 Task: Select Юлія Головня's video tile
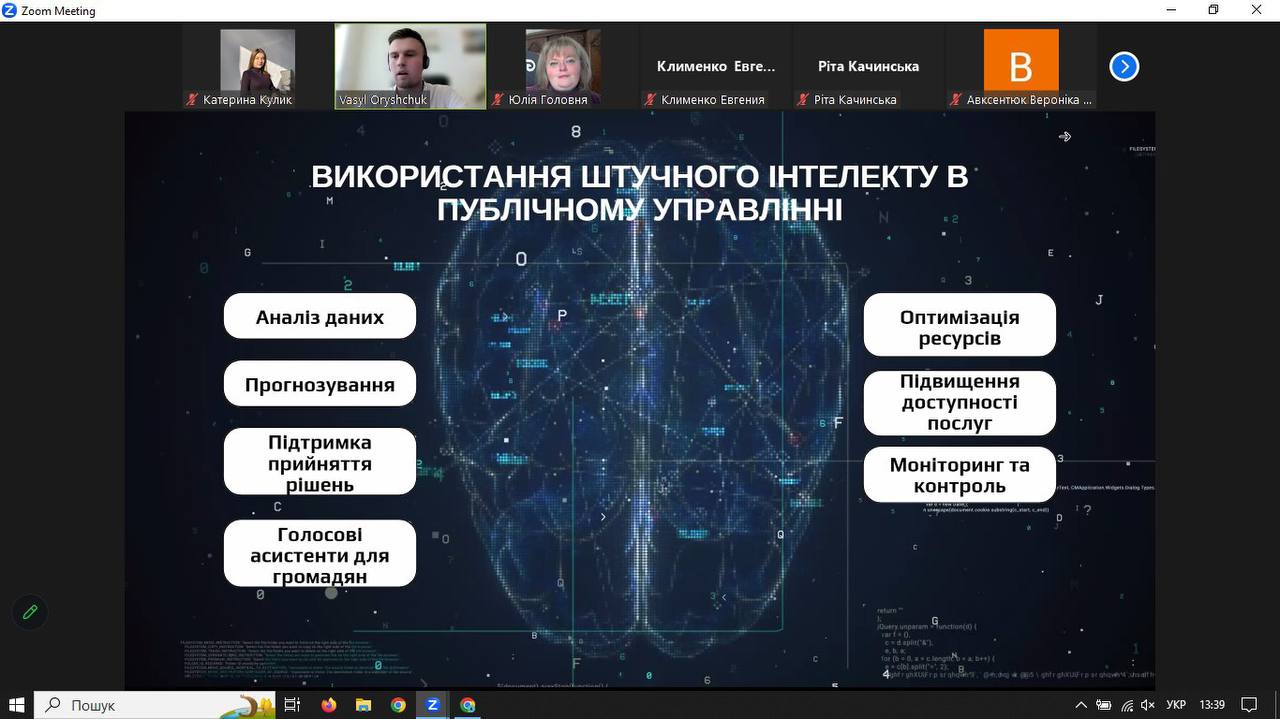pyautogui.click(x=563, y=66)
